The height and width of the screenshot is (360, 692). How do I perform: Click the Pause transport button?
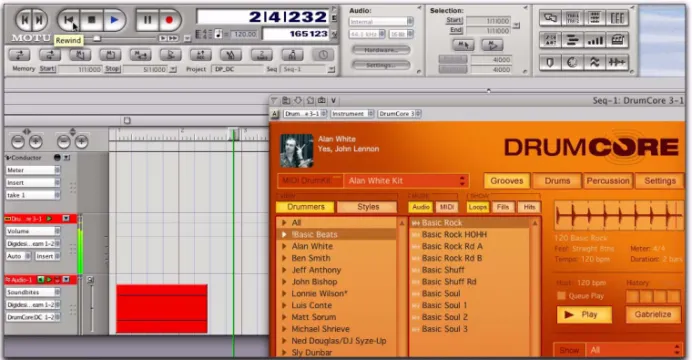[x=147, y=20]
